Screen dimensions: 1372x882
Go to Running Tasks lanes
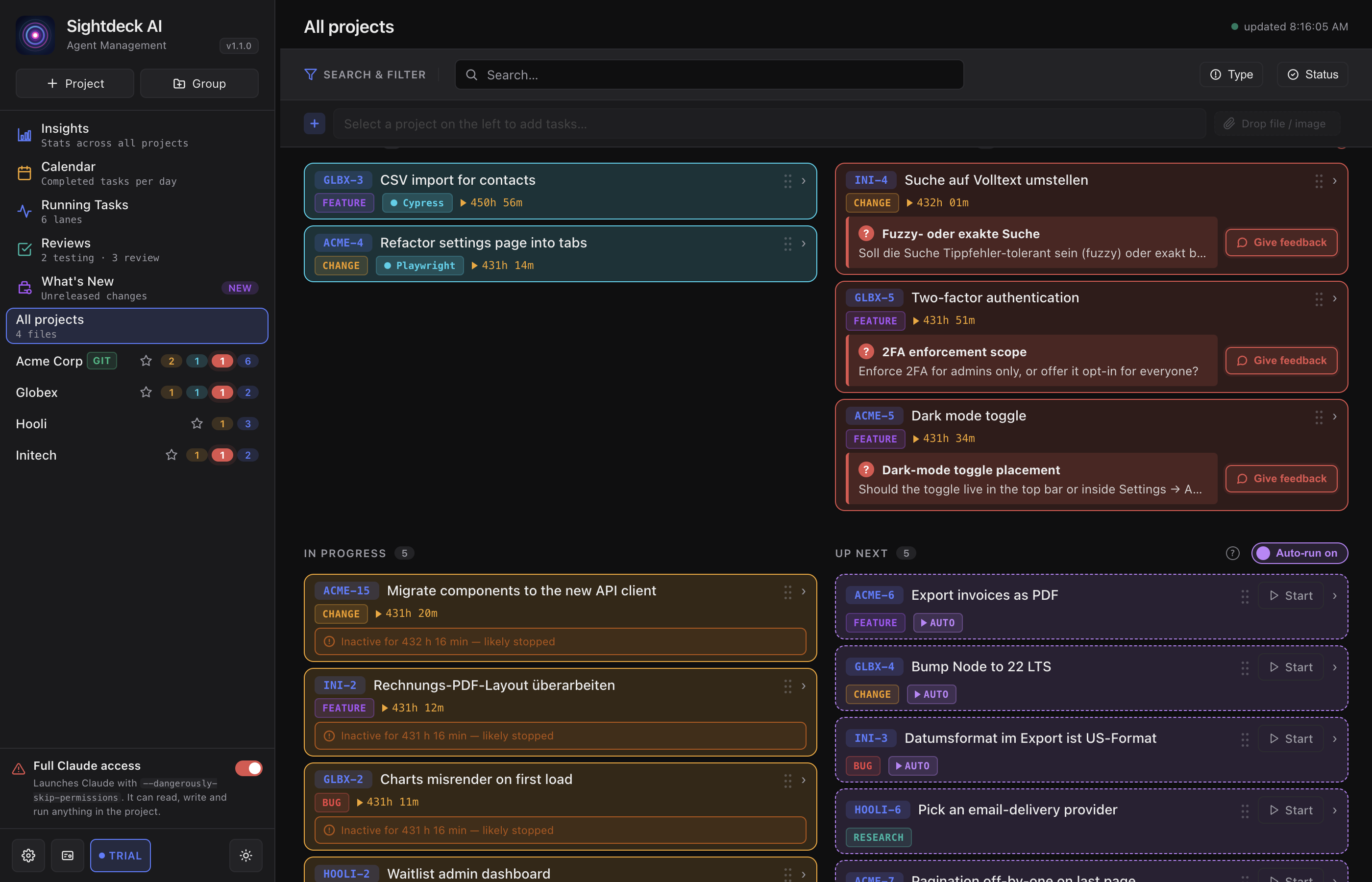[137, 211]
